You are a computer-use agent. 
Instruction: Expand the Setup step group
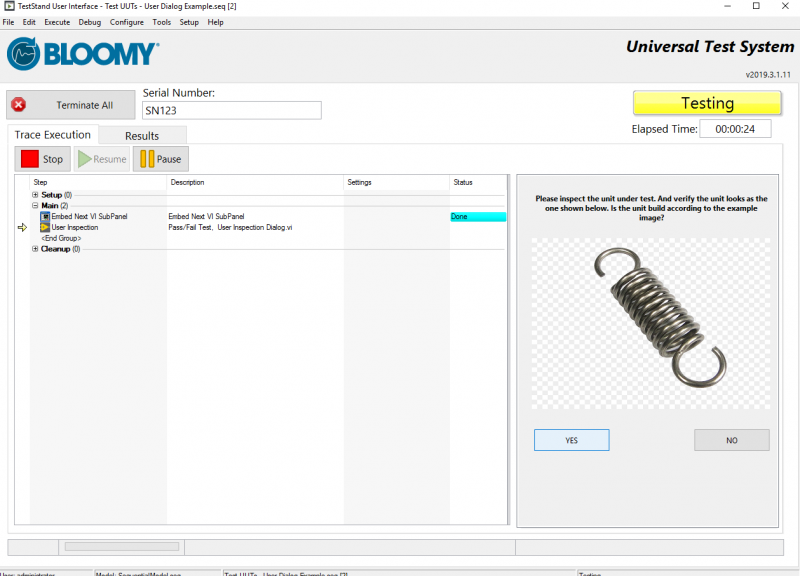coord(35,195)
